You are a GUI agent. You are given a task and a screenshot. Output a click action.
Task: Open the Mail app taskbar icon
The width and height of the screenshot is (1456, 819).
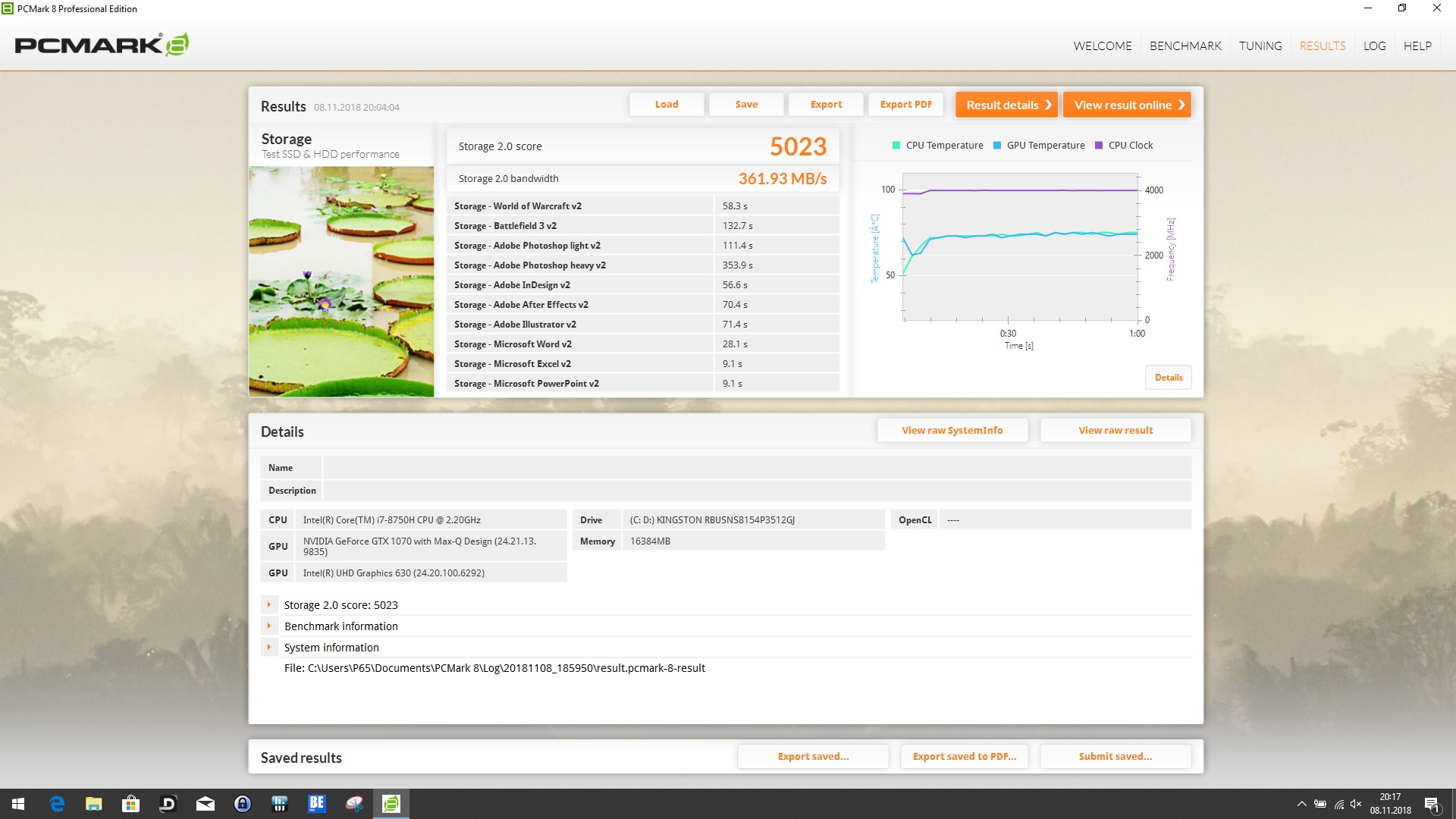(206, 804)
